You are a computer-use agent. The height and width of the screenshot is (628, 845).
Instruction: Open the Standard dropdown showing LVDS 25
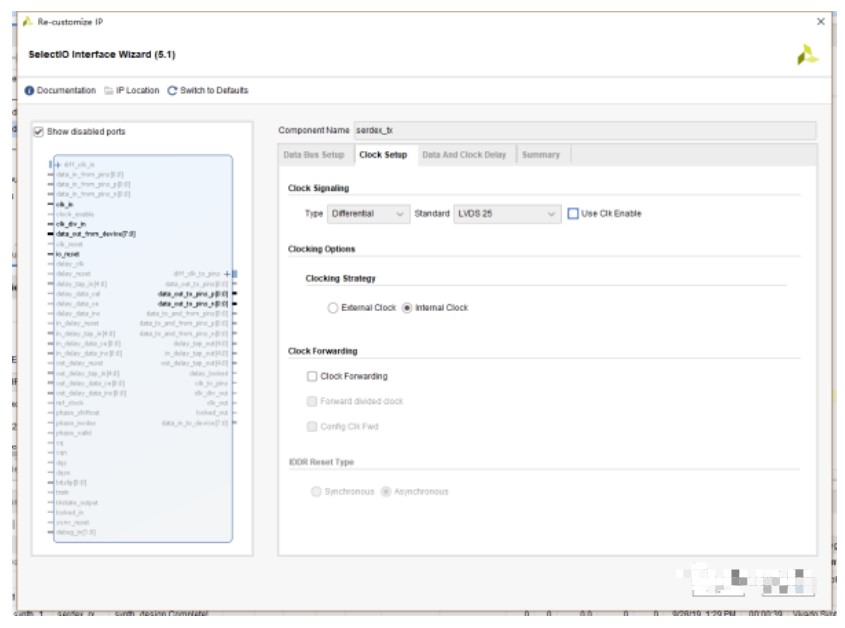pos(507,213)
